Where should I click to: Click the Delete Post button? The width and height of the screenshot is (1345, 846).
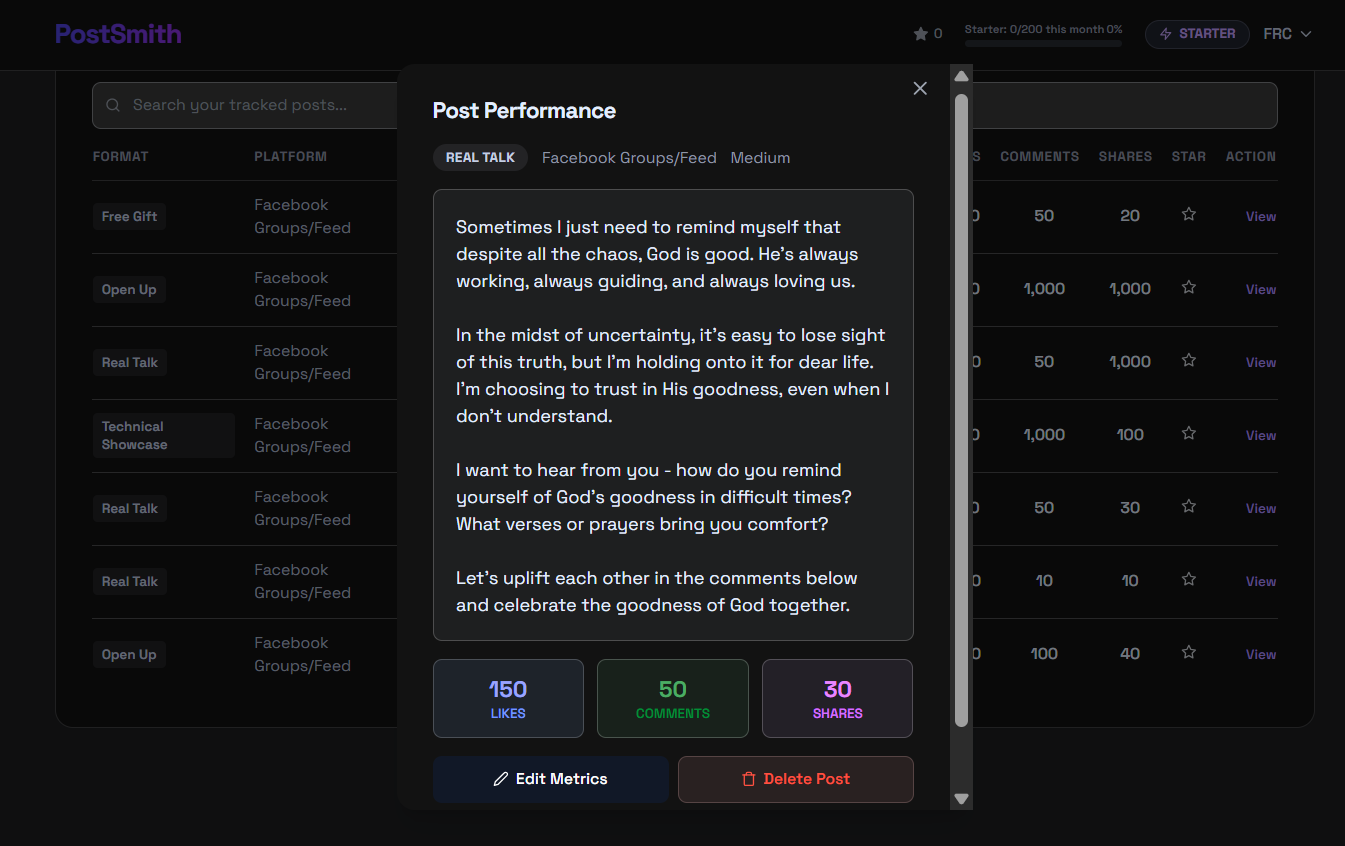(796, 779)
